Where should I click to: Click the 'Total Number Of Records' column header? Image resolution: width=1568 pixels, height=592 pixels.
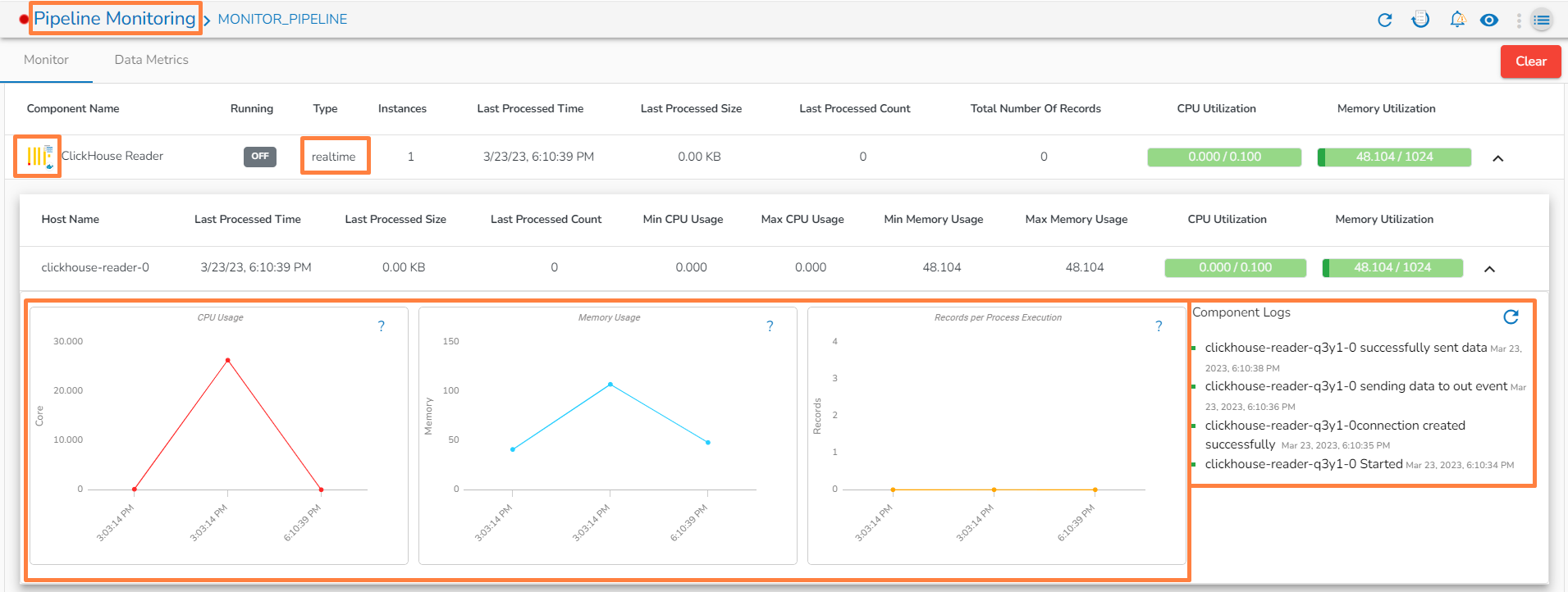(x=1035, y=108)
